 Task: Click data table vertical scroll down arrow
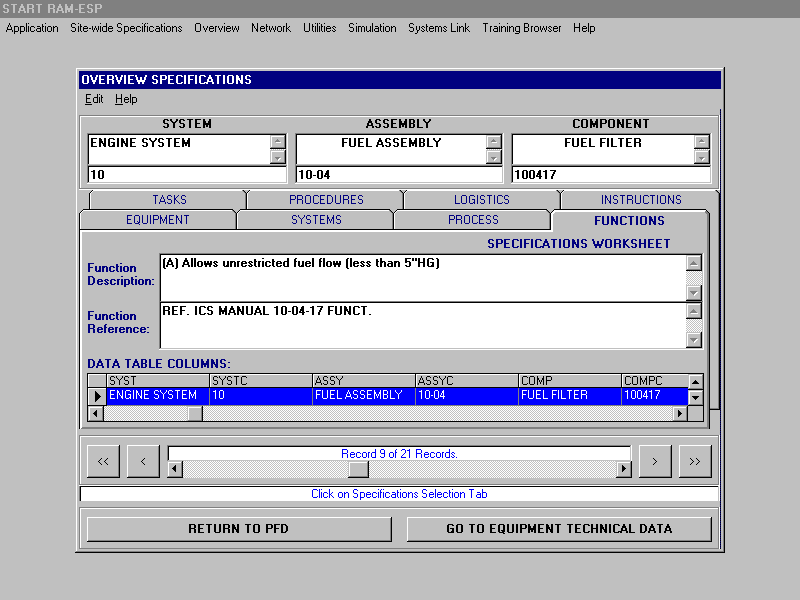695,396
